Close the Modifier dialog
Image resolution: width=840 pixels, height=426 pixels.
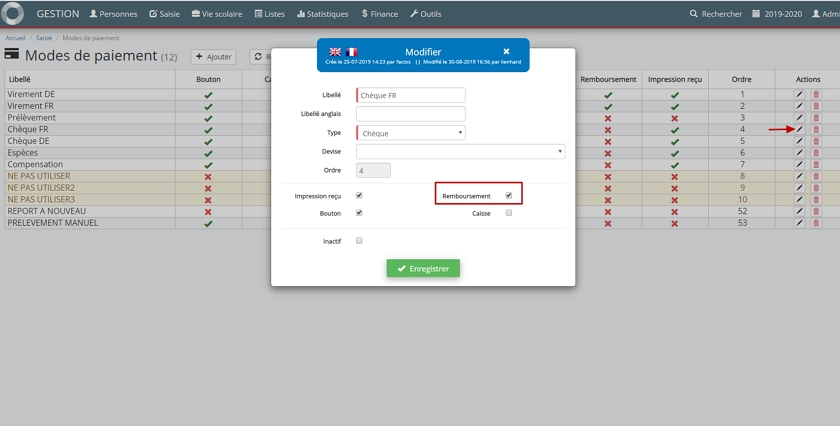(x=506, y=51)
